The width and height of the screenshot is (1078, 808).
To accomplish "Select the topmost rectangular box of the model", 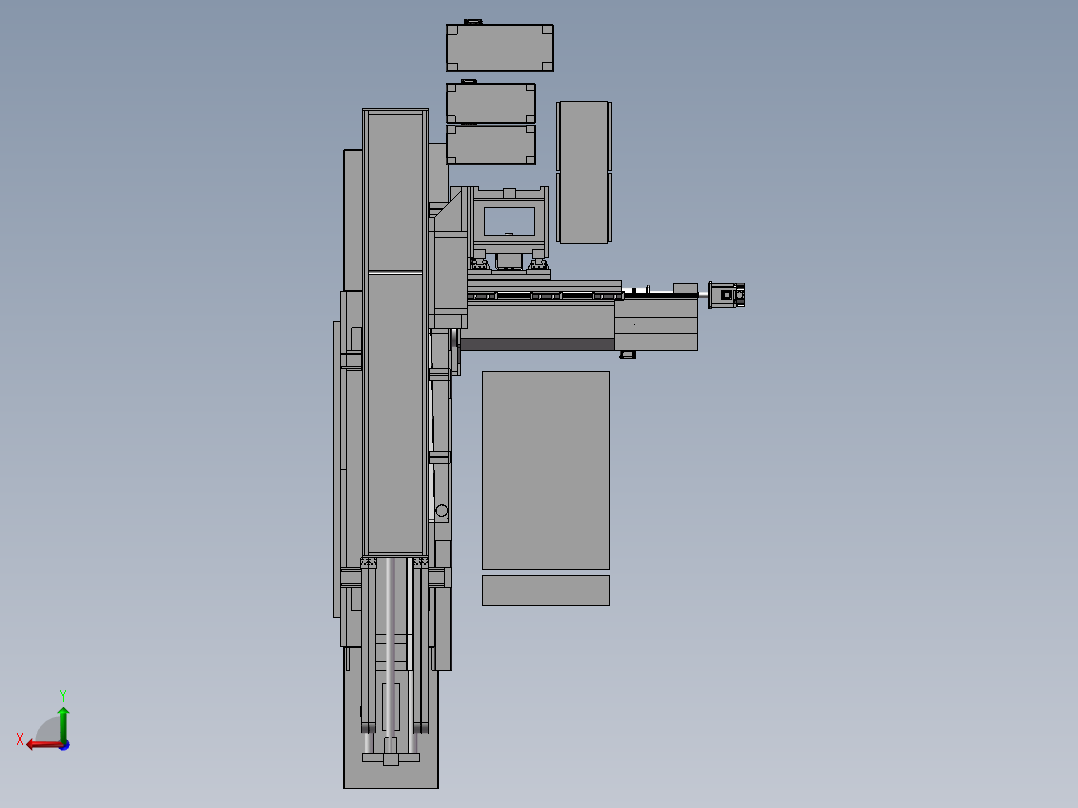I will [x=500, y=48].
